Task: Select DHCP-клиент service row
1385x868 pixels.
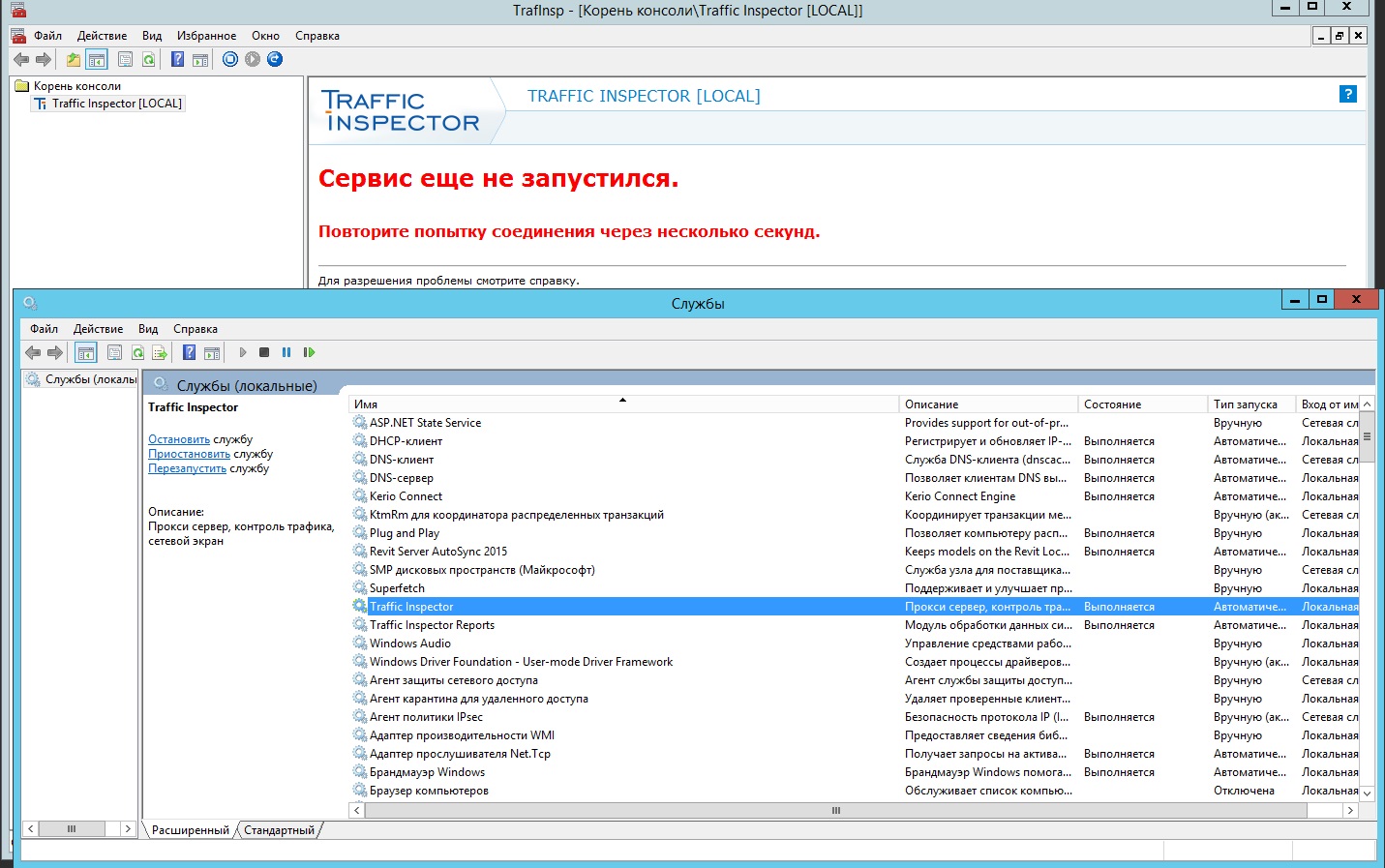Action: pyautogui.click(x=854, y=441)
